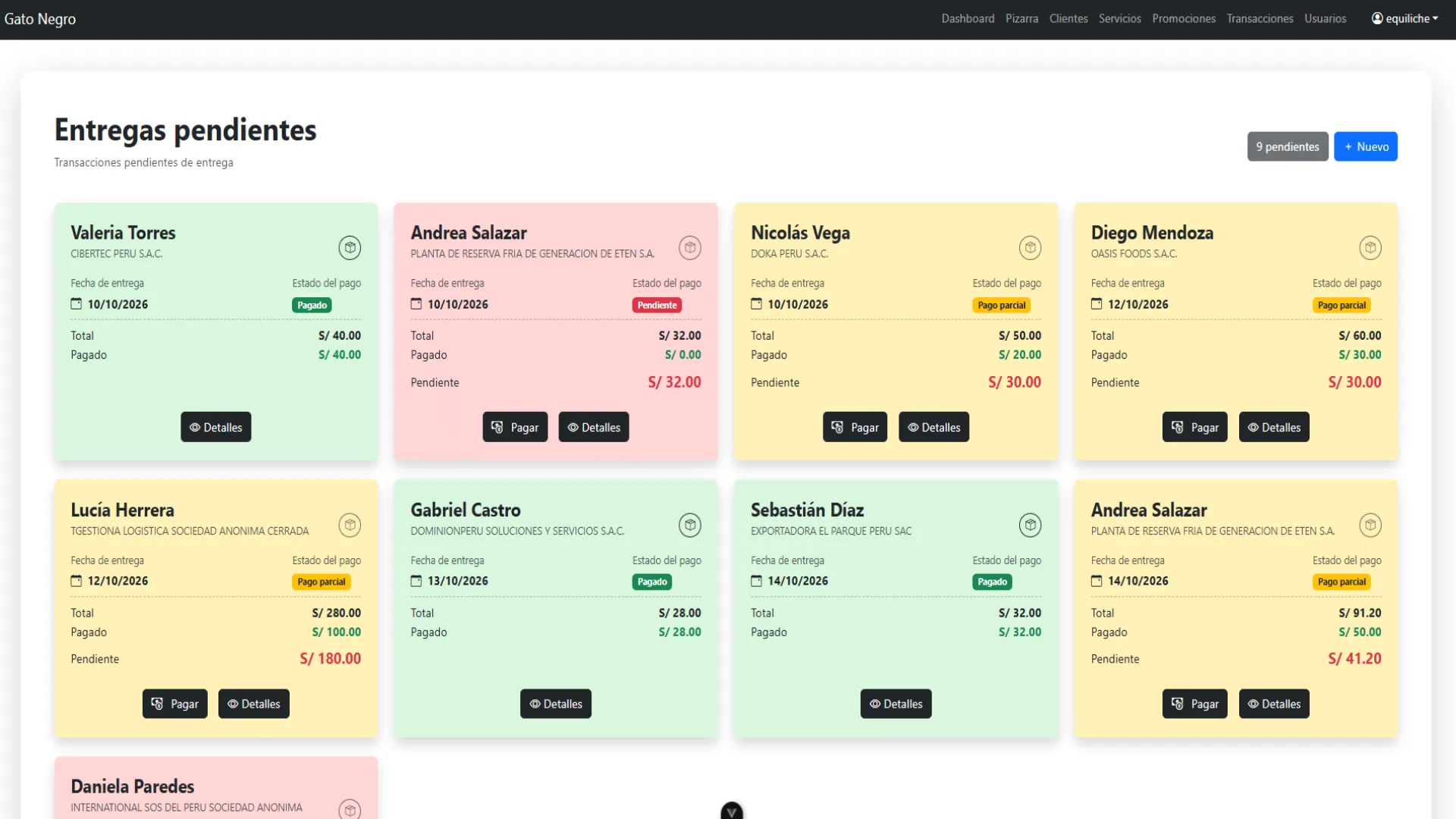Open Detalles for Sebastián Díaz
Screen dimensions: 1456x819
(896, 704)
